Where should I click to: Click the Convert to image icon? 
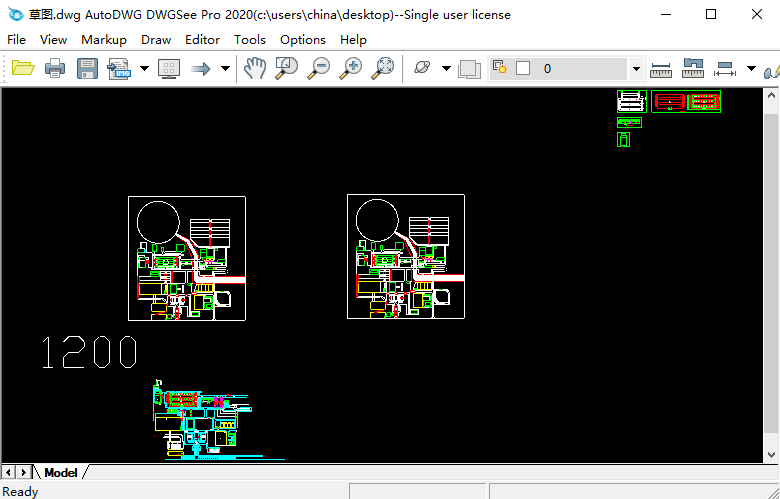coord(120,68)
